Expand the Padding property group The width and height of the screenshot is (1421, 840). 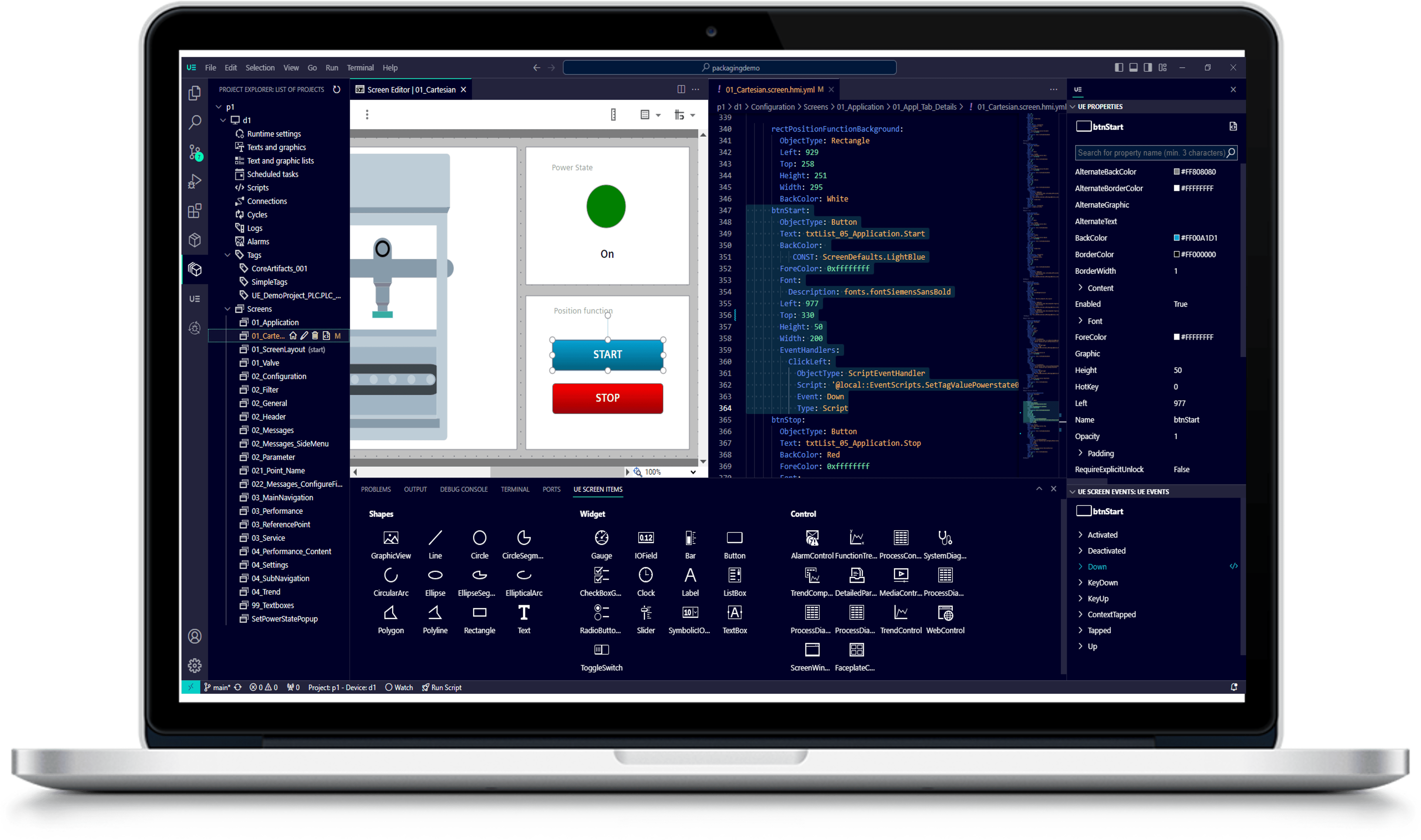(x=1081, y=454)
